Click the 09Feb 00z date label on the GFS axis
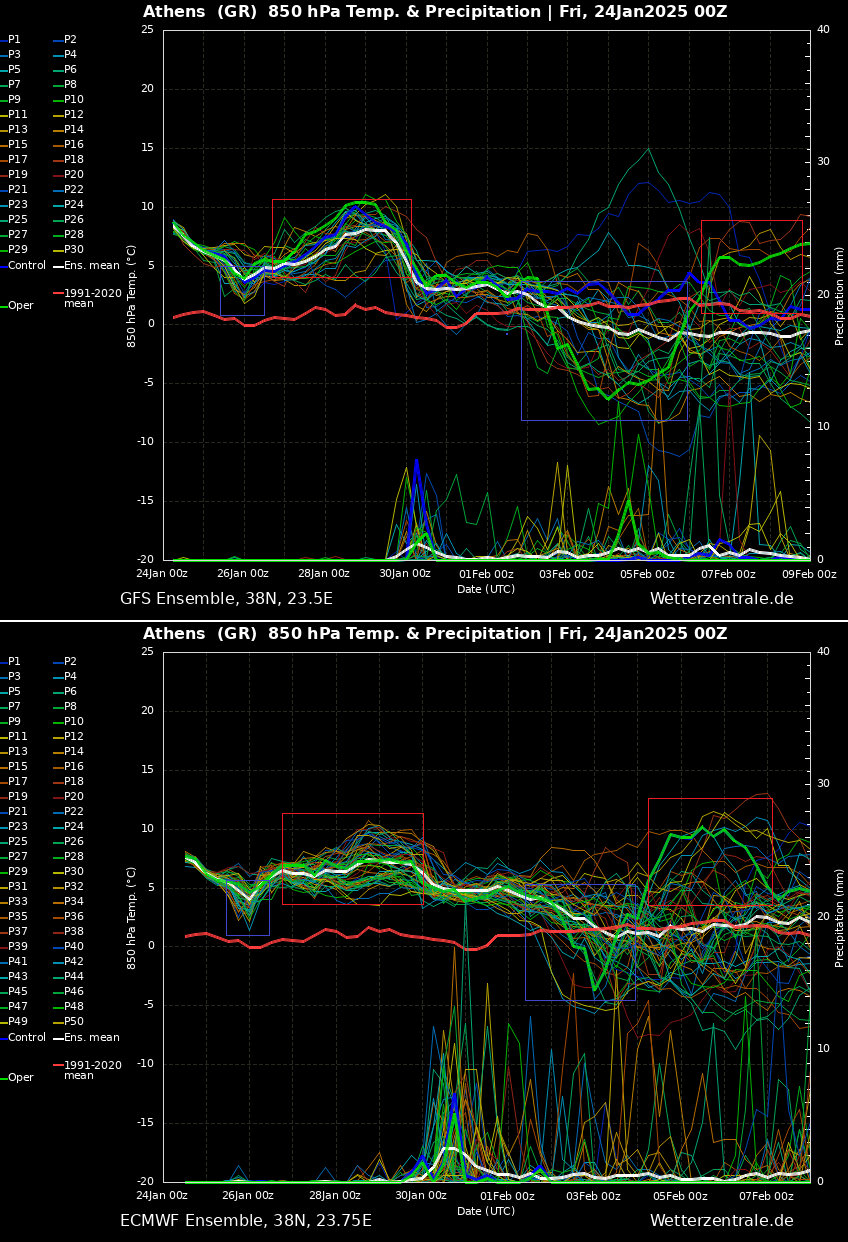Viewport: 848px width, 1242px height. click(809, 574)
